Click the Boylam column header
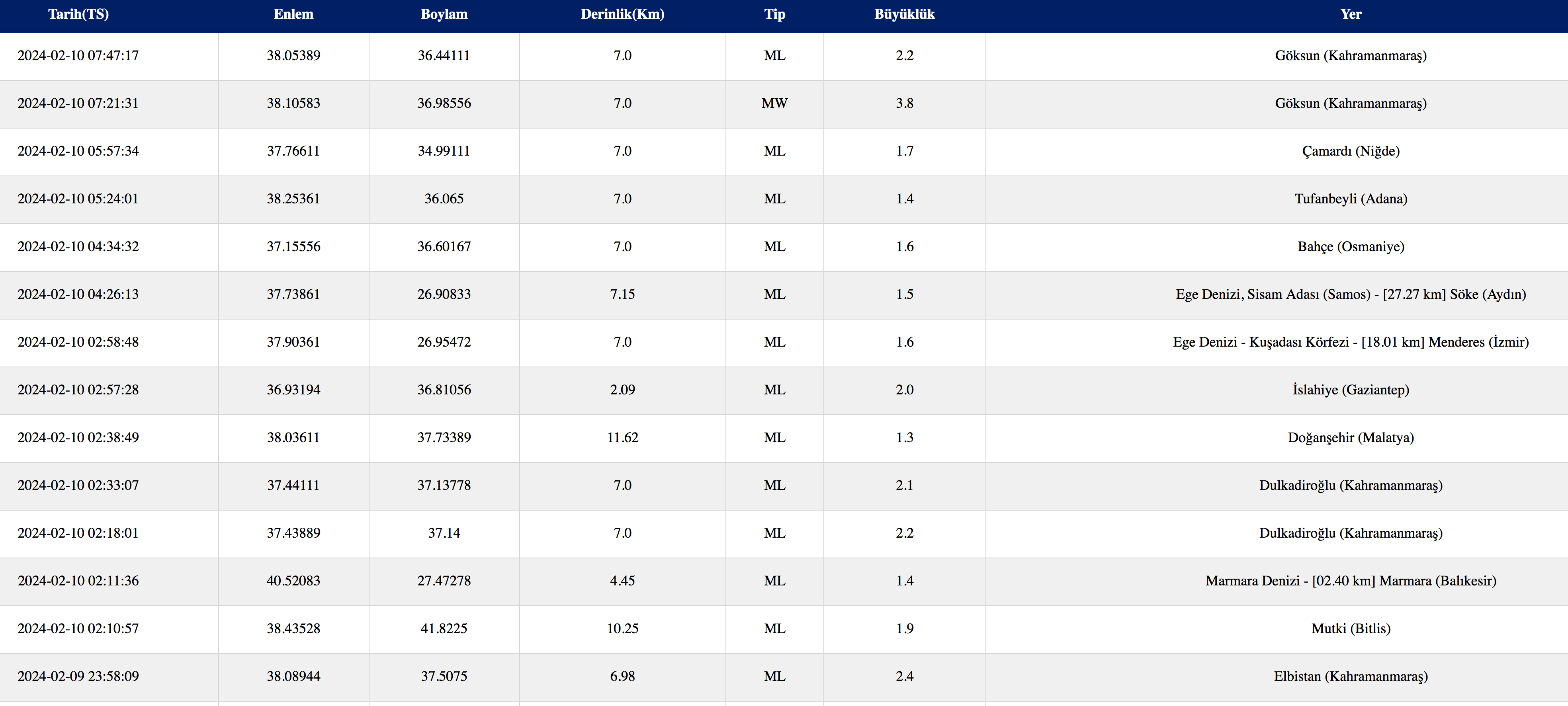 click(444, 14)
